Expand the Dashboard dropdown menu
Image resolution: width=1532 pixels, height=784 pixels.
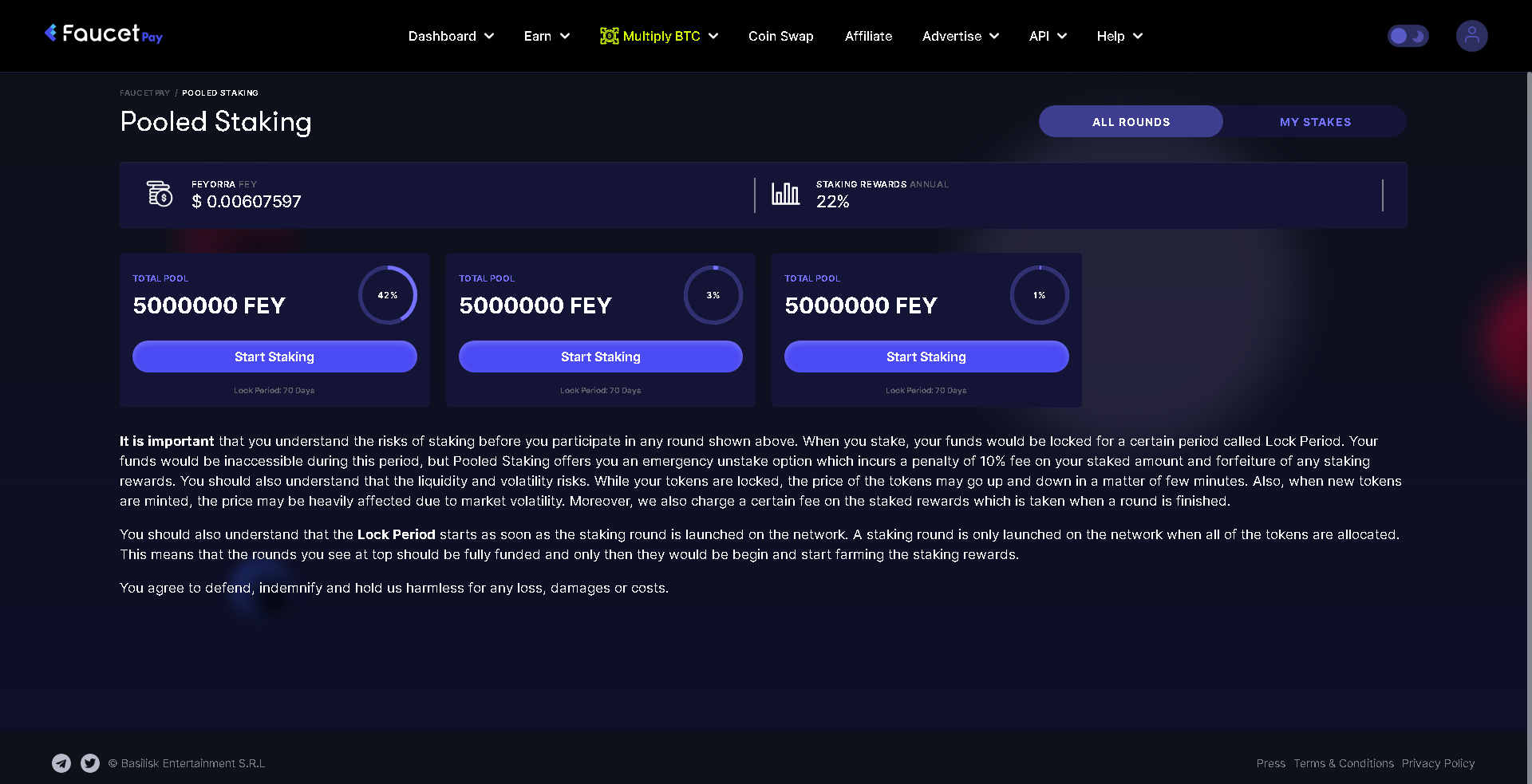pyautogui.click(x=451, y=36)
